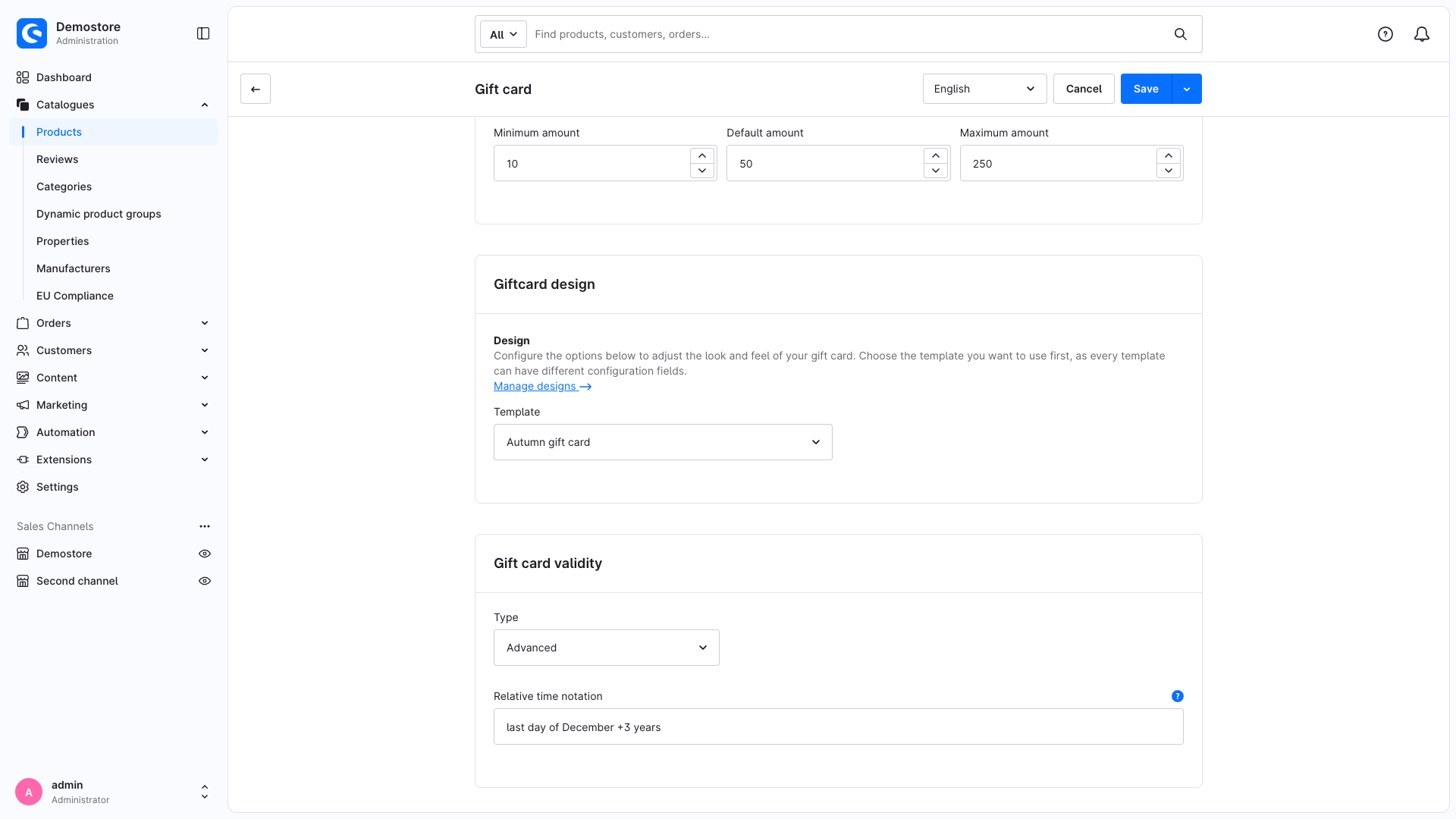Open Categories in the sidebar
The width and height of the screenshot is (1456, 819).
[64, 187]
